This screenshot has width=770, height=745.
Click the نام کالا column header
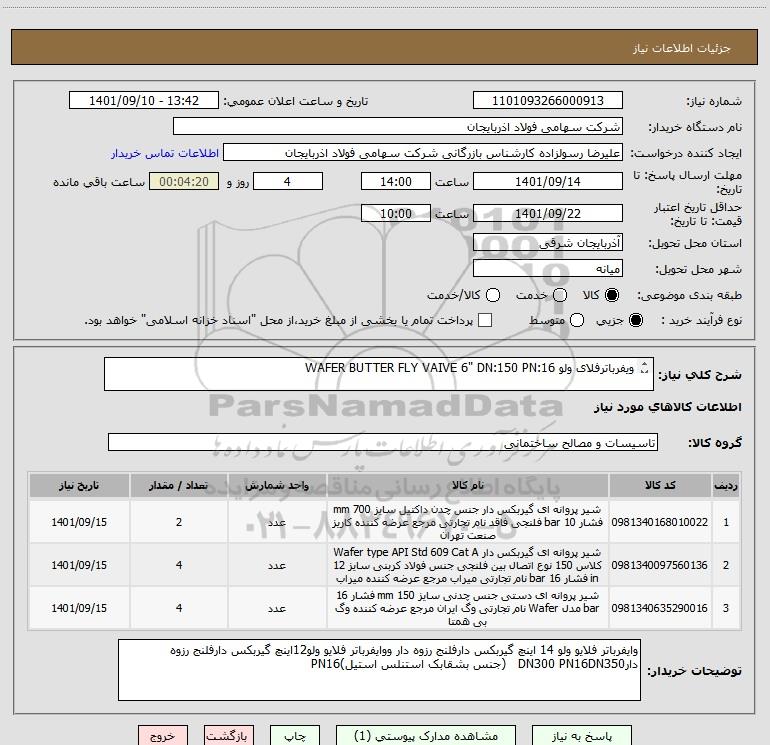pyautogui.click(x=468, y=486)
